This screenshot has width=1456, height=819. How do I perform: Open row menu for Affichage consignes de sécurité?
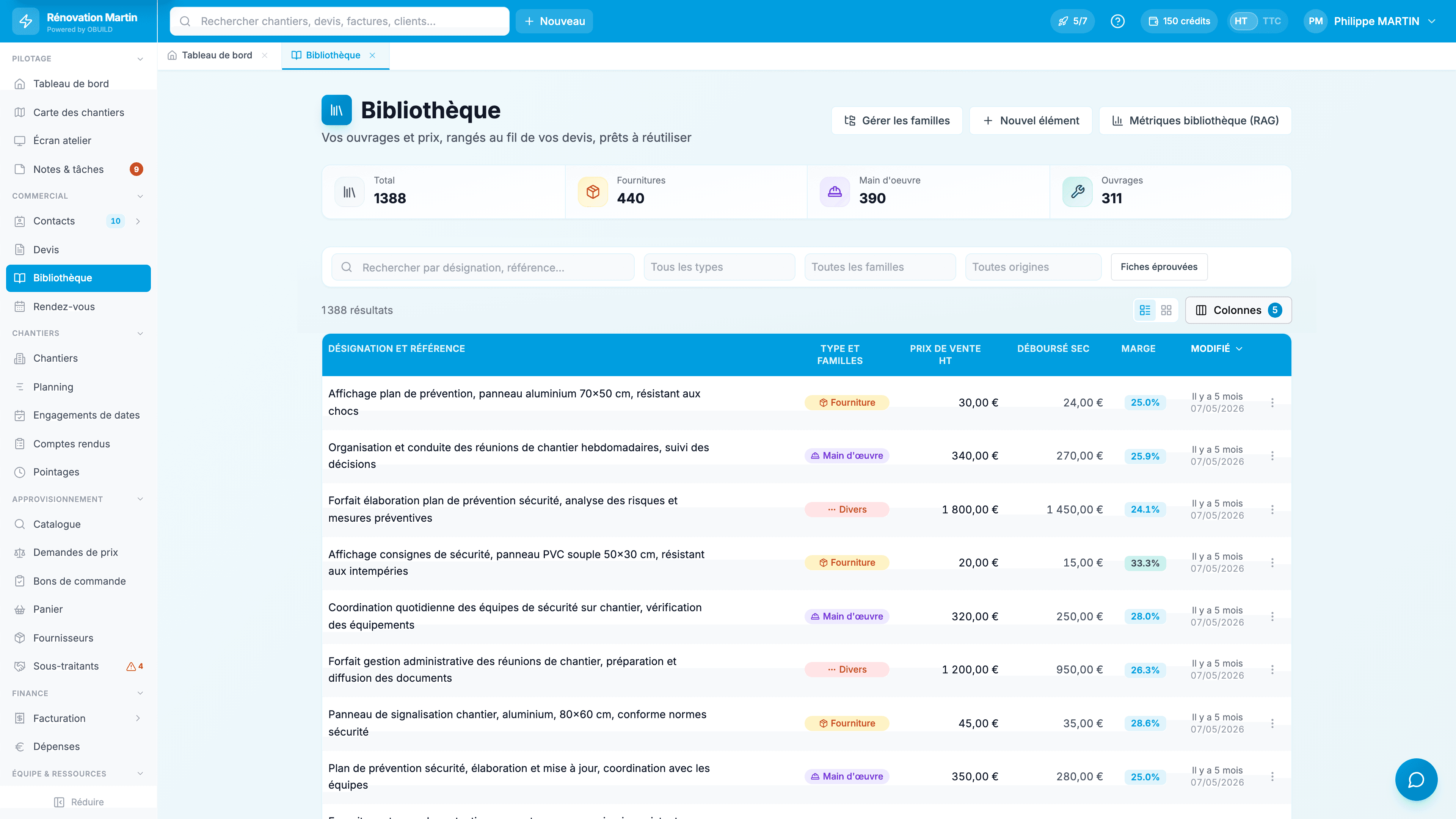1272,562
